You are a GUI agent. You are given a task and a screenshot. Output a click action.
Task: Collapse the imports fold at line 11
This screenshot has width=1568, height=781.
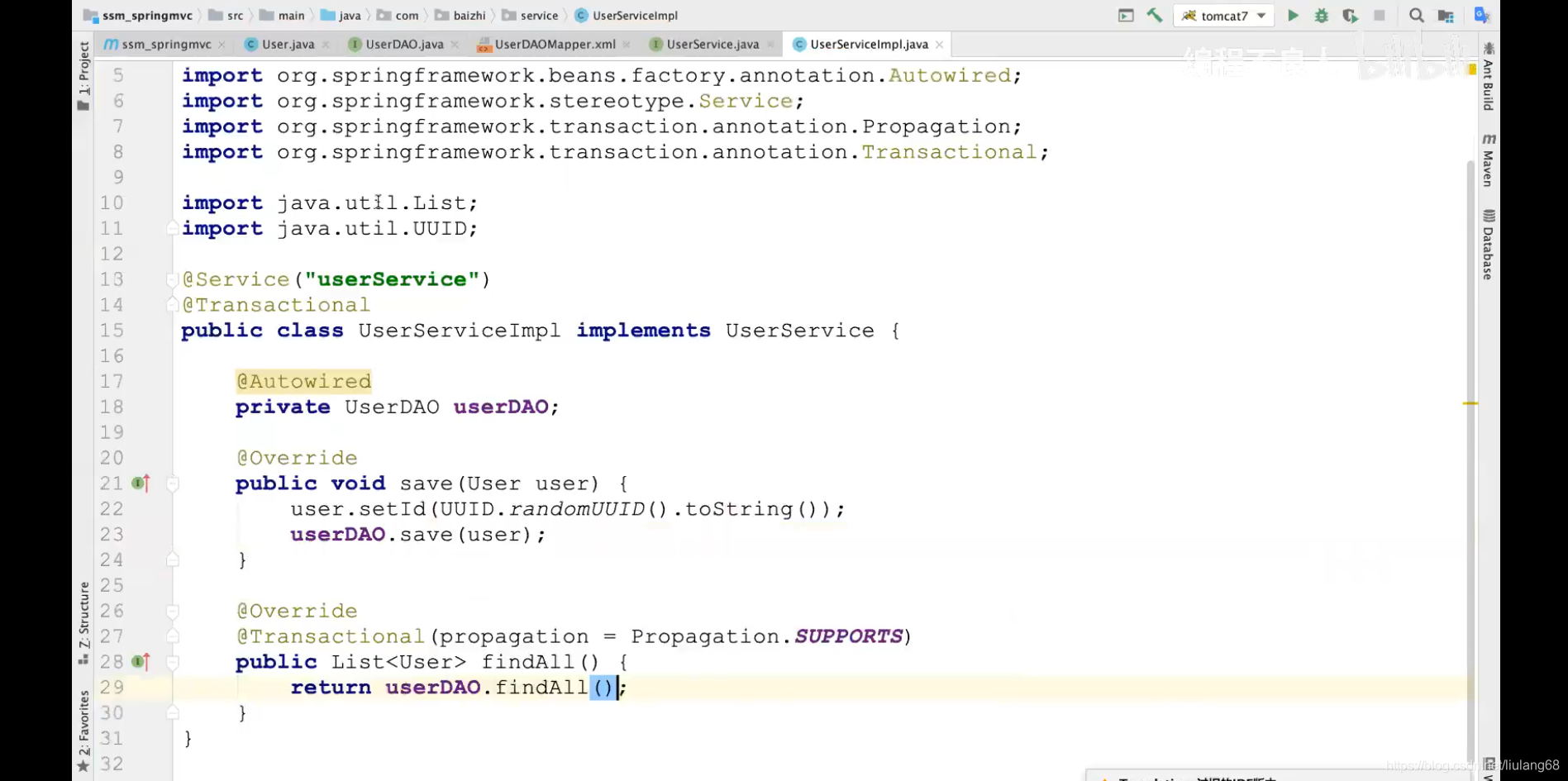pyautogui.click(x=172, y=228)
